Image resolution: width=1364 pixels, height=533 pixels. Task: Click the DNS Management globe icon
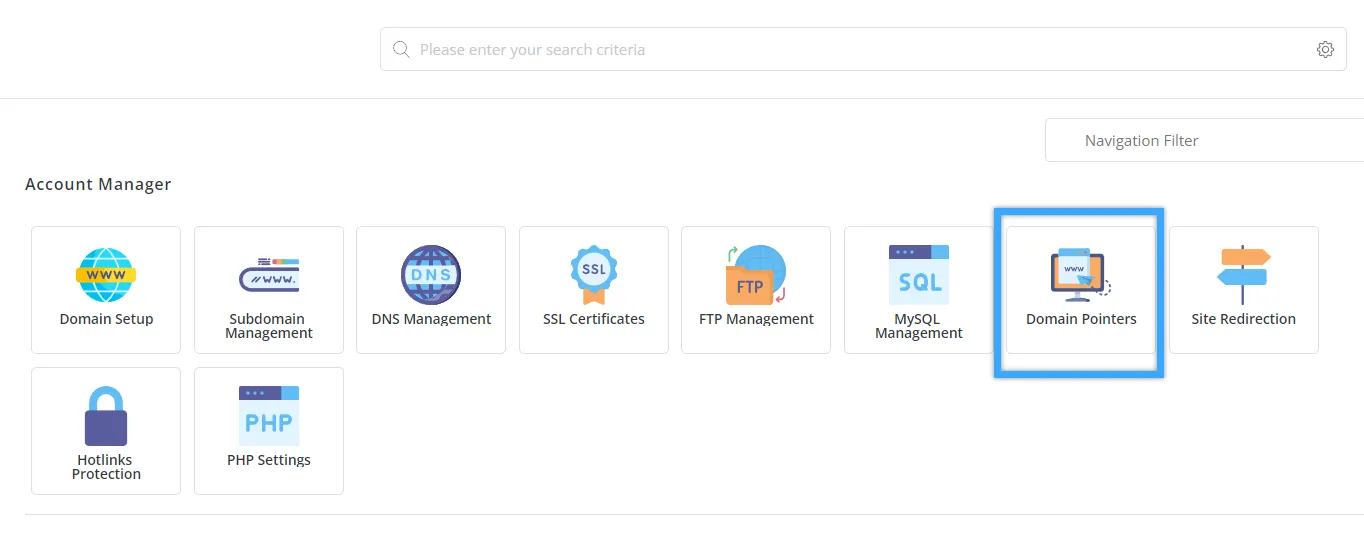coord(431,275)
